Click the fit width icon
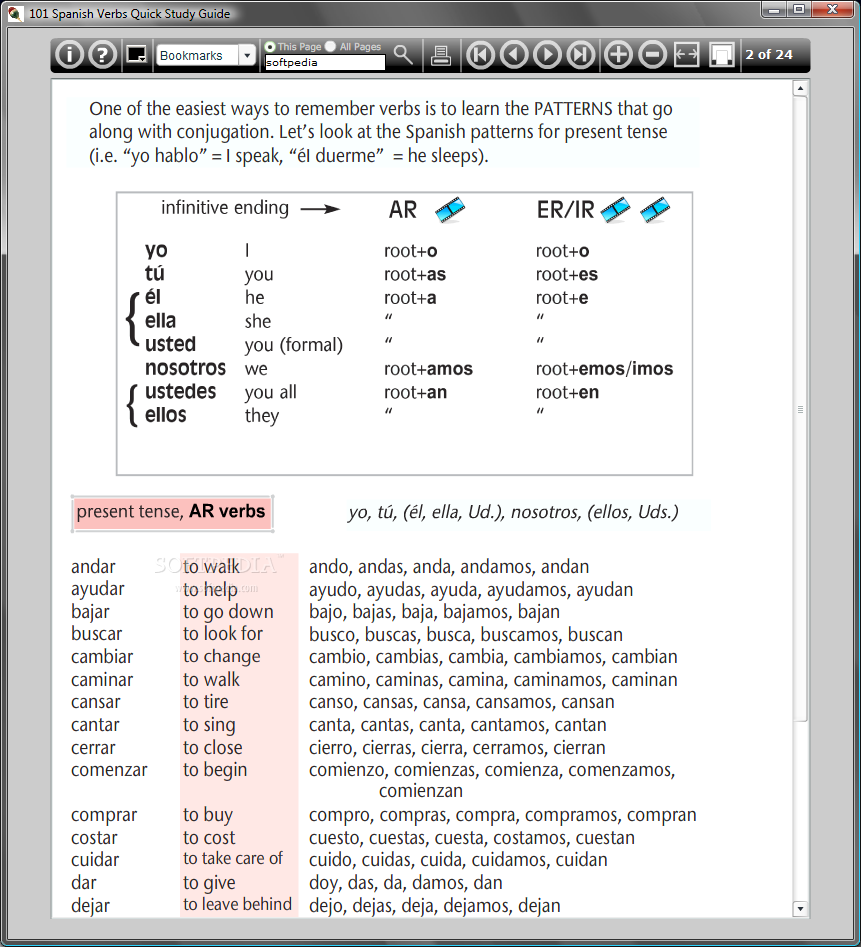Image resolution: width=861 pixels, height=947 pixels. 687,55
